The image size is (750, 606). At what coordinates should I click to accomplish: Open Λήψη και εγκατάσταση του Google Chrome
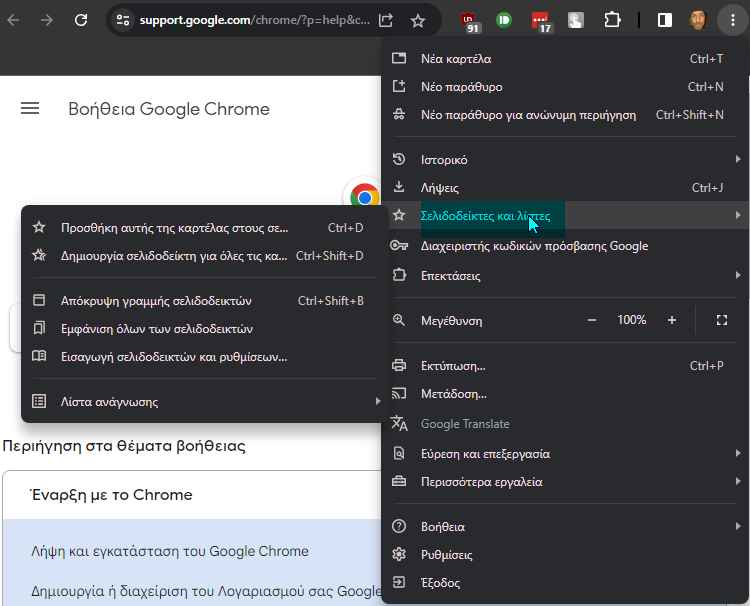170,551
